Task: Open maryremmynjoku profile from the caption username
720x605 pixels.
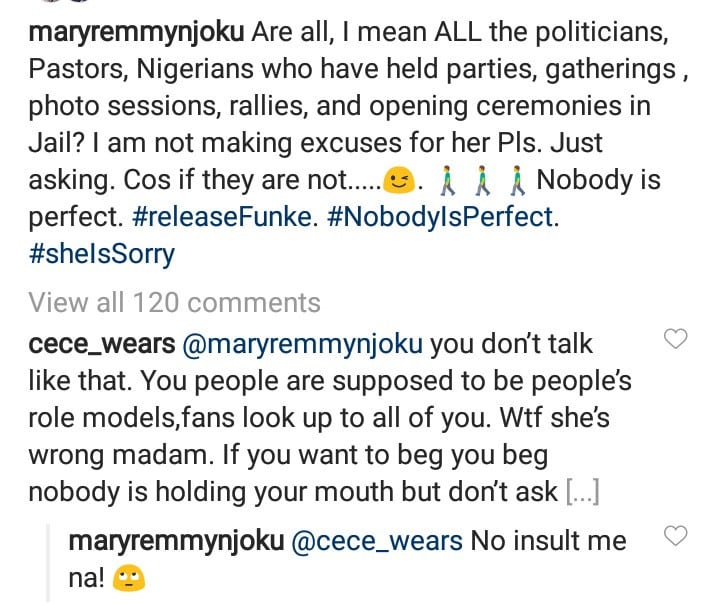Action: click(x=138, y=34)
